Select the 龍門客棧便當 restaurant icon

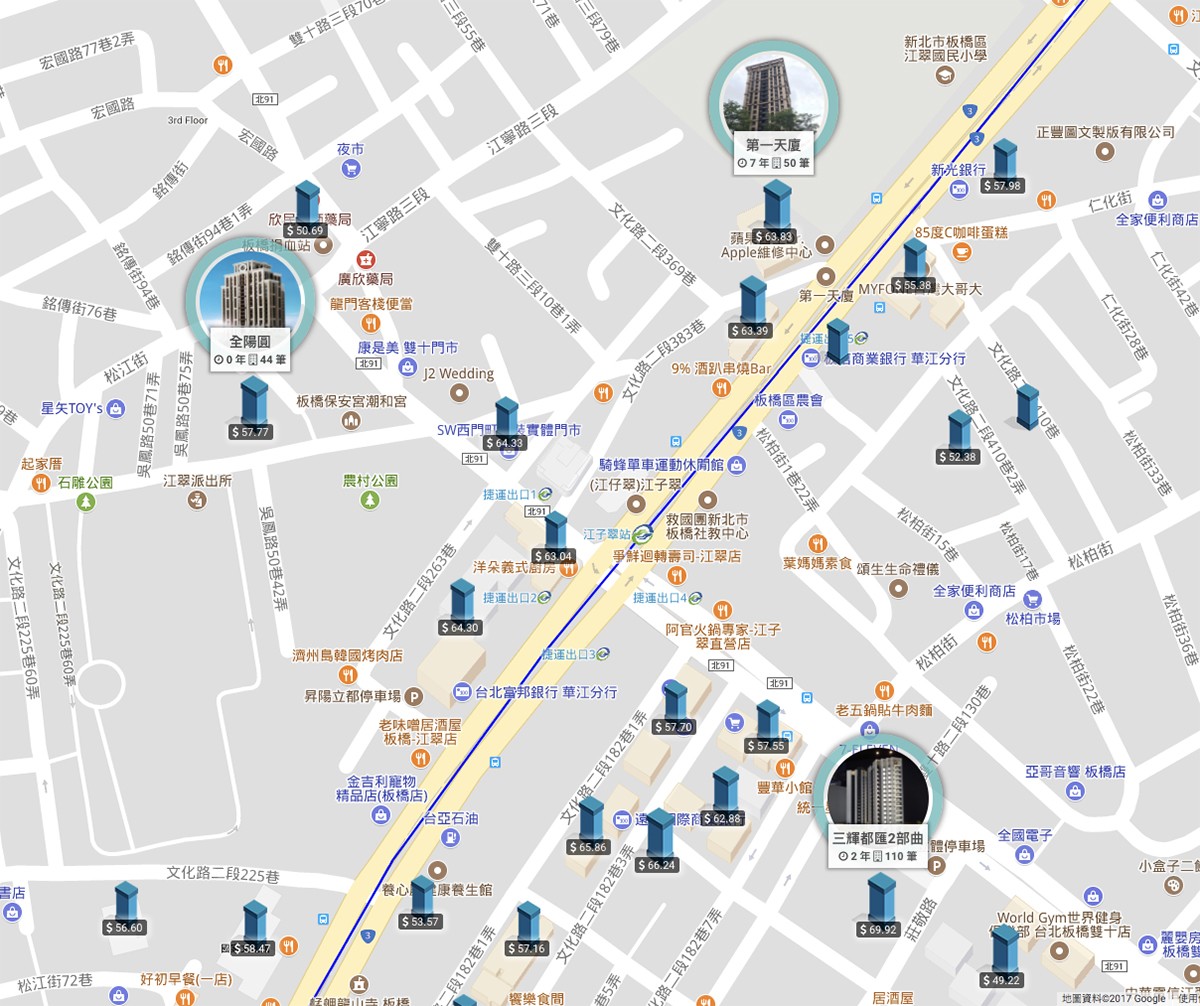[370, 323]
